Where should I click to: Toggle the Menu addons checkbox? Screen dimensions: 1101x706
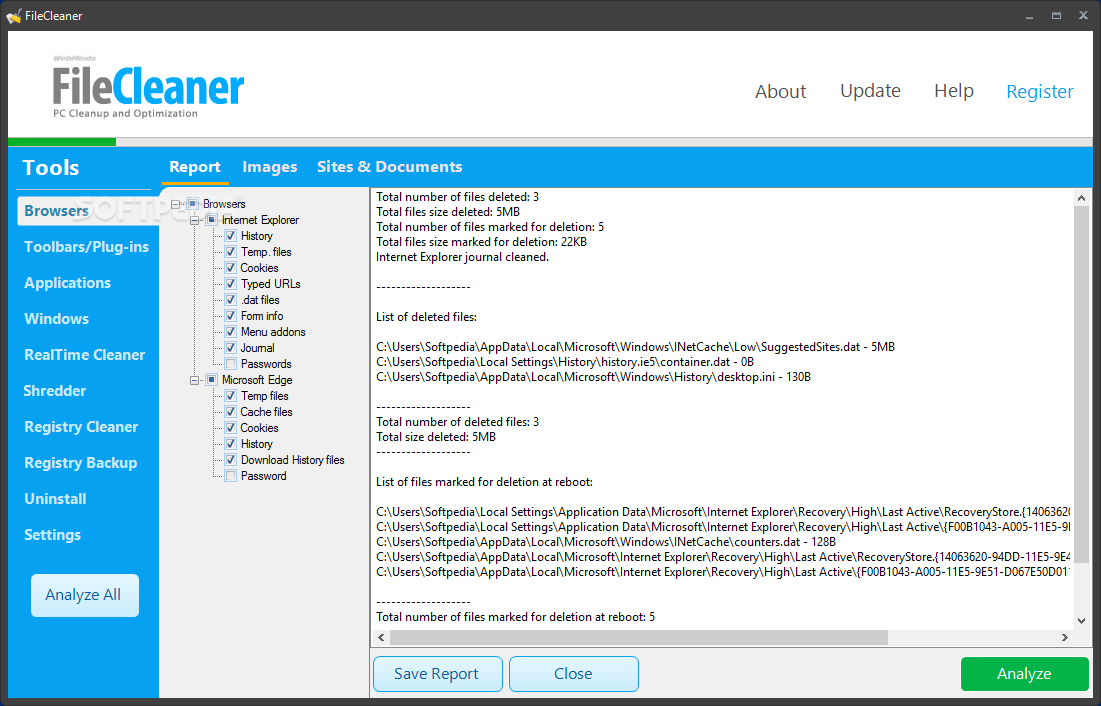pos(230,332)
